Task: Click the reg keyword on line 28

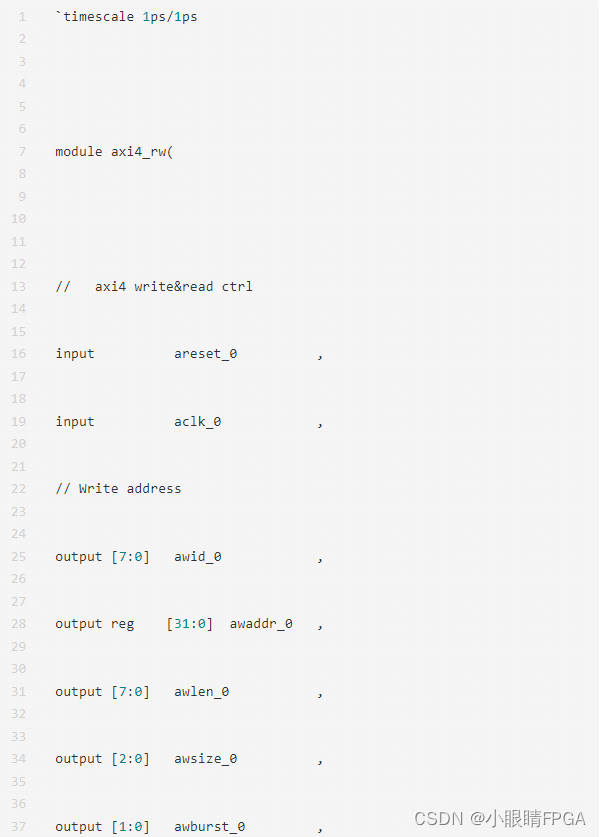Action: [x=122, y=624]
